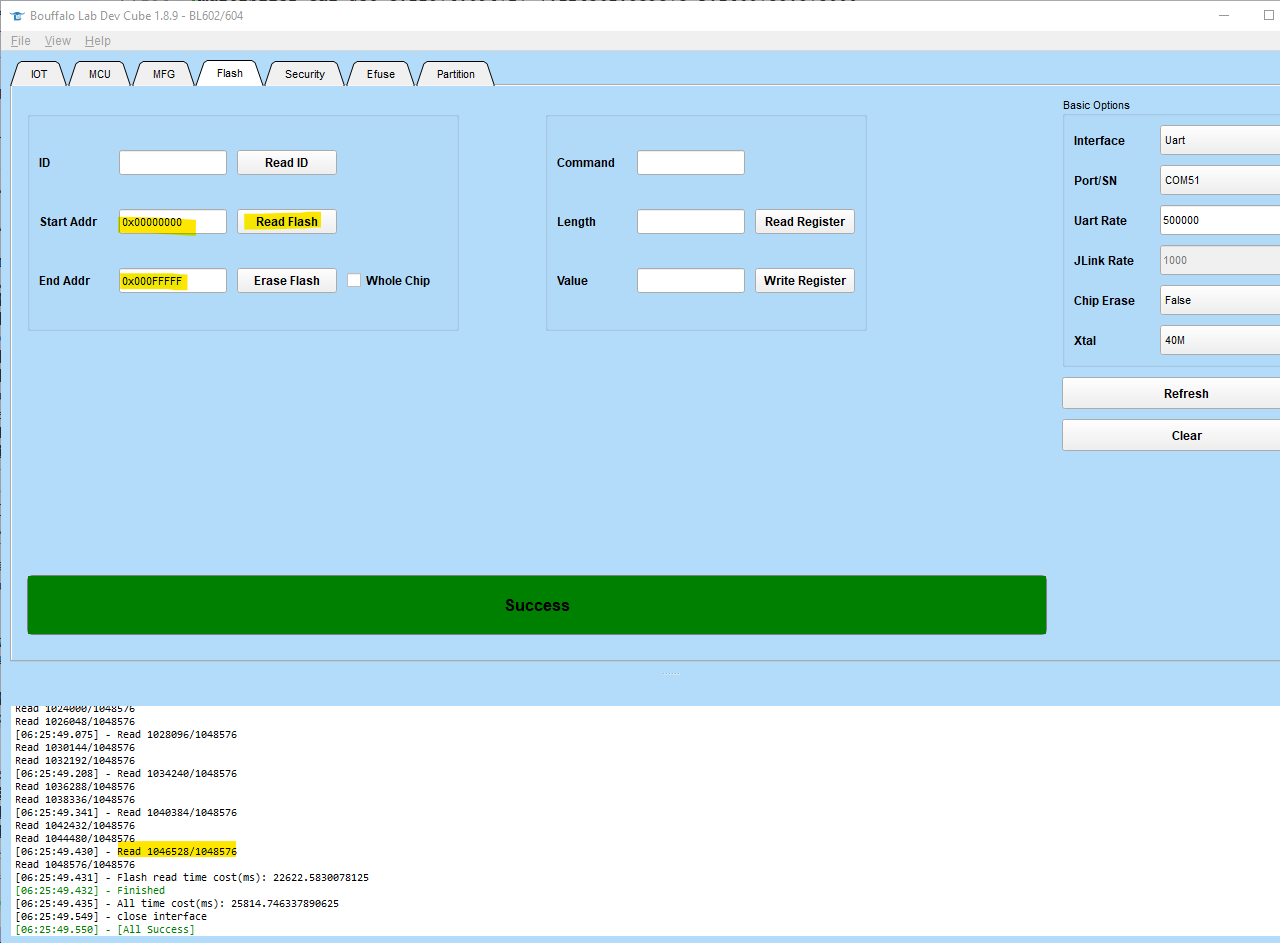Click the Length input field
Screen dimensions: 1280x943
point(691,222)
